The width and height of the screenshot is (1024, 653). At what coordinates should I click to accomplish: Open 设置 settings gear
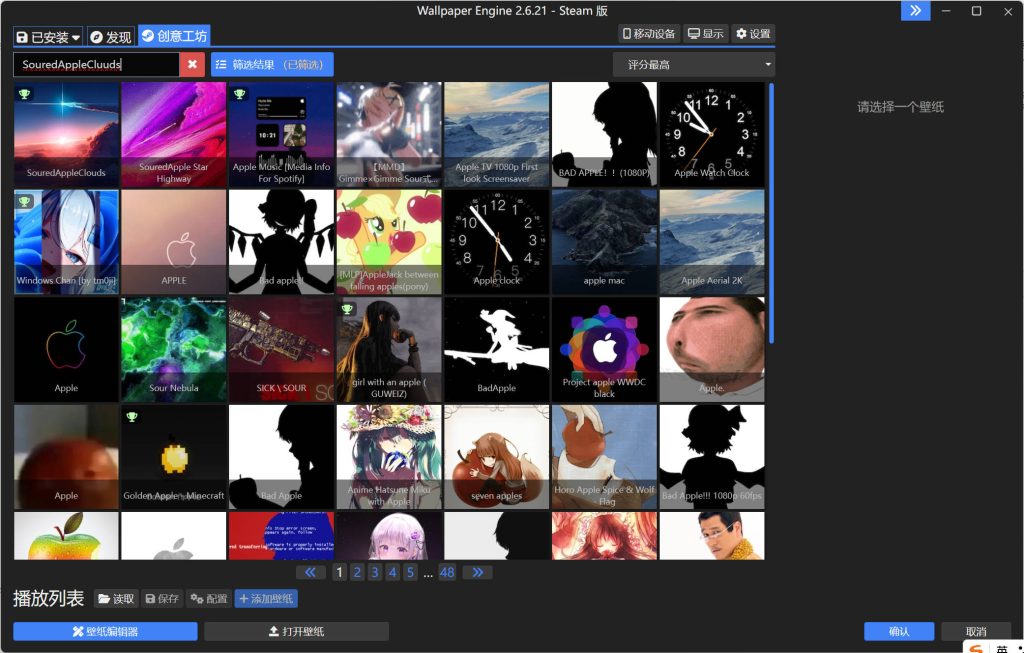753,34
